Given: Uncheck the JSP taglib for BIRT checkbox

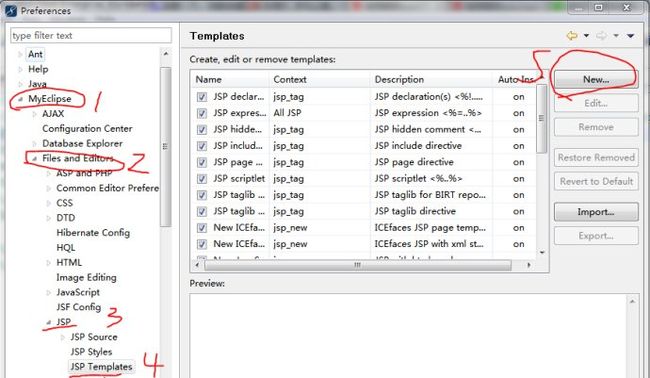Looking at the screenshot, I should click(x=202, y=195).
